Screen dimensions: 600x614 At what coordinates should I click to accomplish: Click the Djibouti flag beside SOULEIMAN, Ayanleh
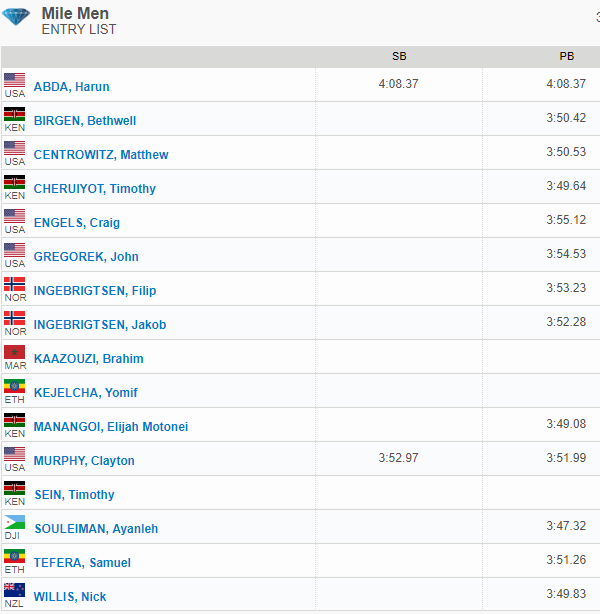coord(15,522)
